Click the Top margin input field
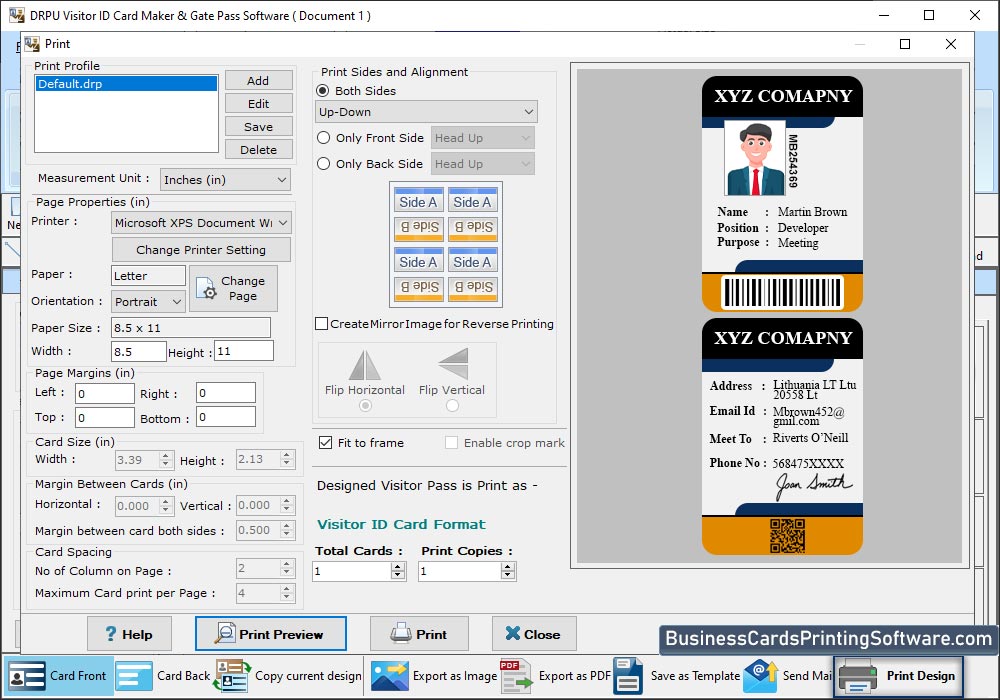The image size is (1000, 700). click(105, 418)
